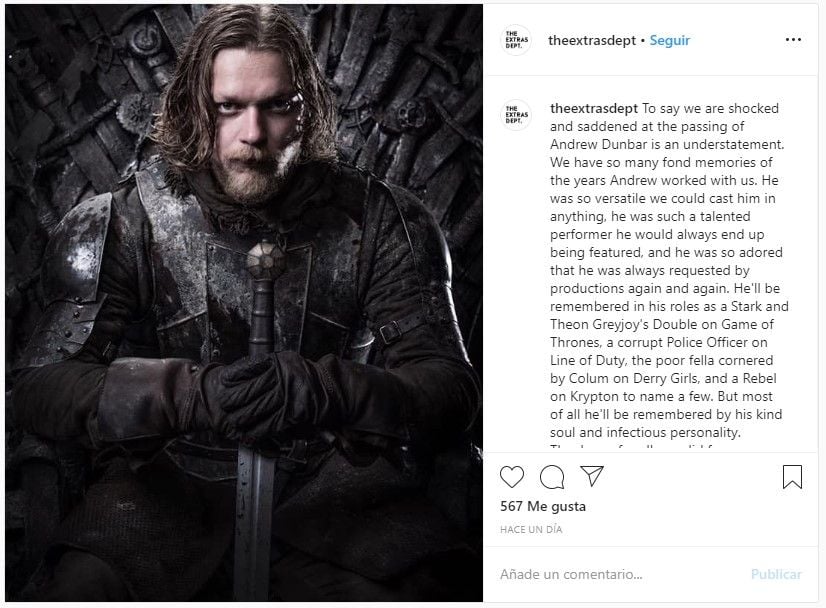View who liked via 567 Me gusta
826x608 pixels.
tap(543, 506)
